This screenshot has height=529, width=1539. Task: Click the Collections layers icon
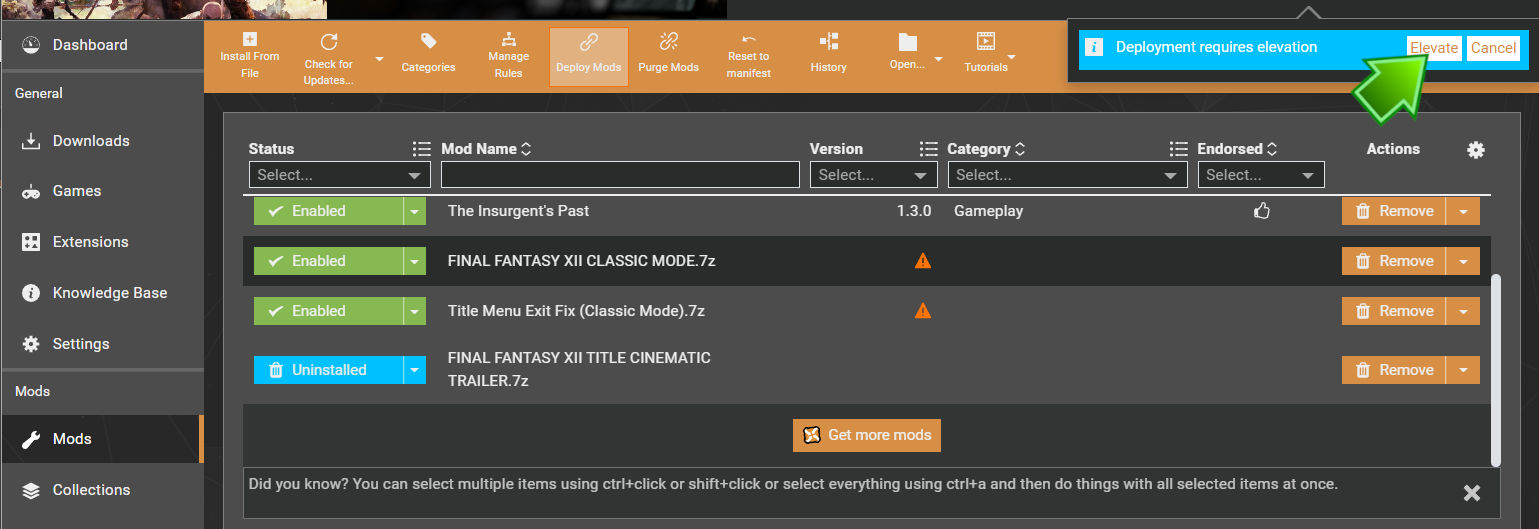(31, 490)
